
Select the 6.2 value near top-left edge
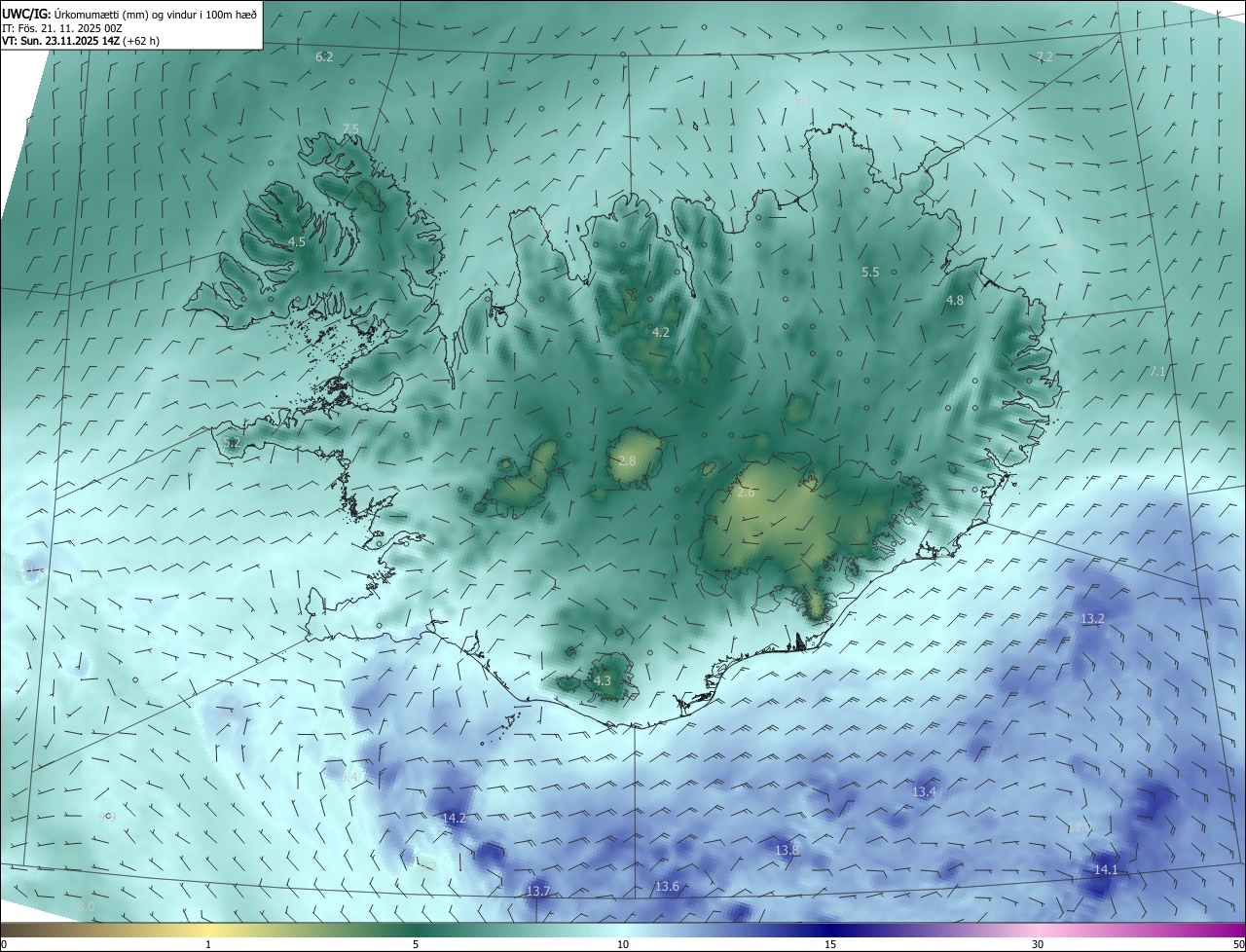[x=324, y=57]
